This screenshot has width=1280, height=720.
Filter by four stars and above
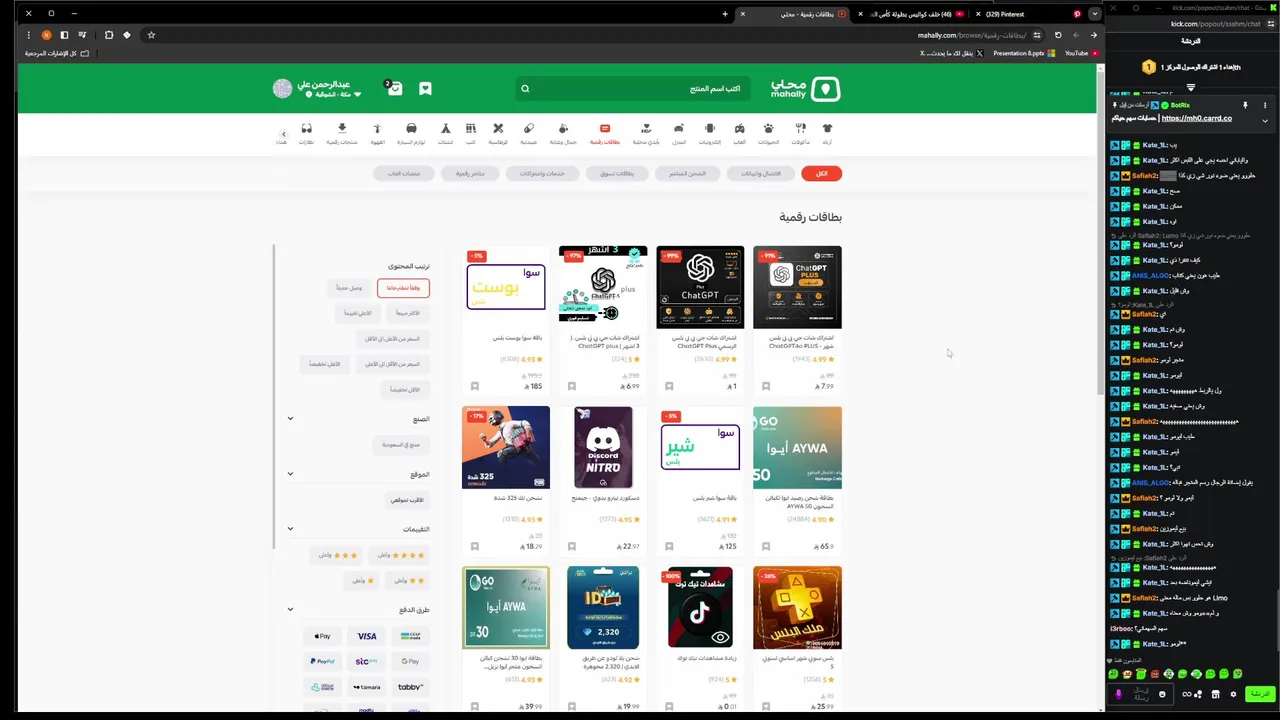(400, 555)
